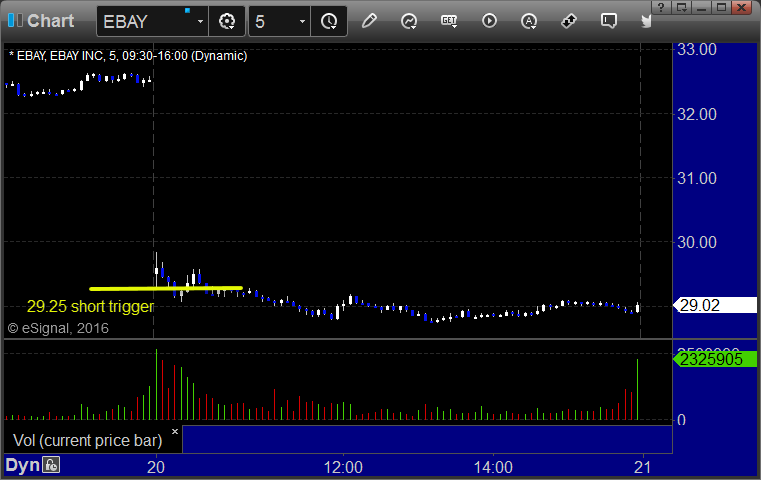Image resolution: width=761 pixels, height=480 pixels.
Task: Click the tallest green volume bar at open
Action: pyautogui.click(x=156, y=384)
